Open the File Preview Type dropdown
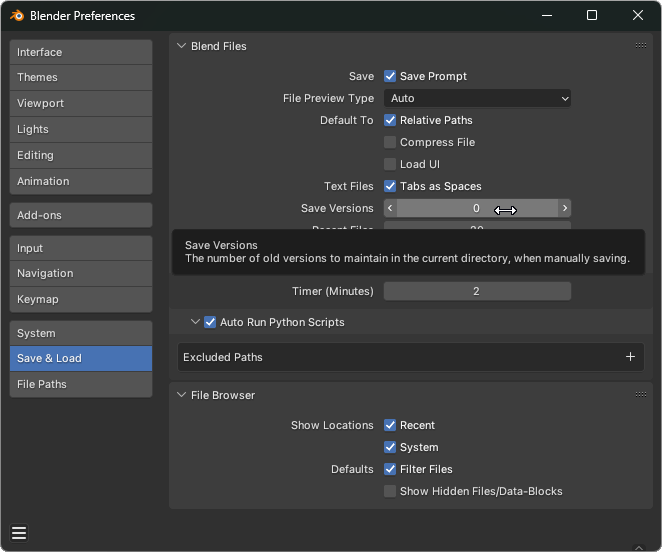 point(477,98)
